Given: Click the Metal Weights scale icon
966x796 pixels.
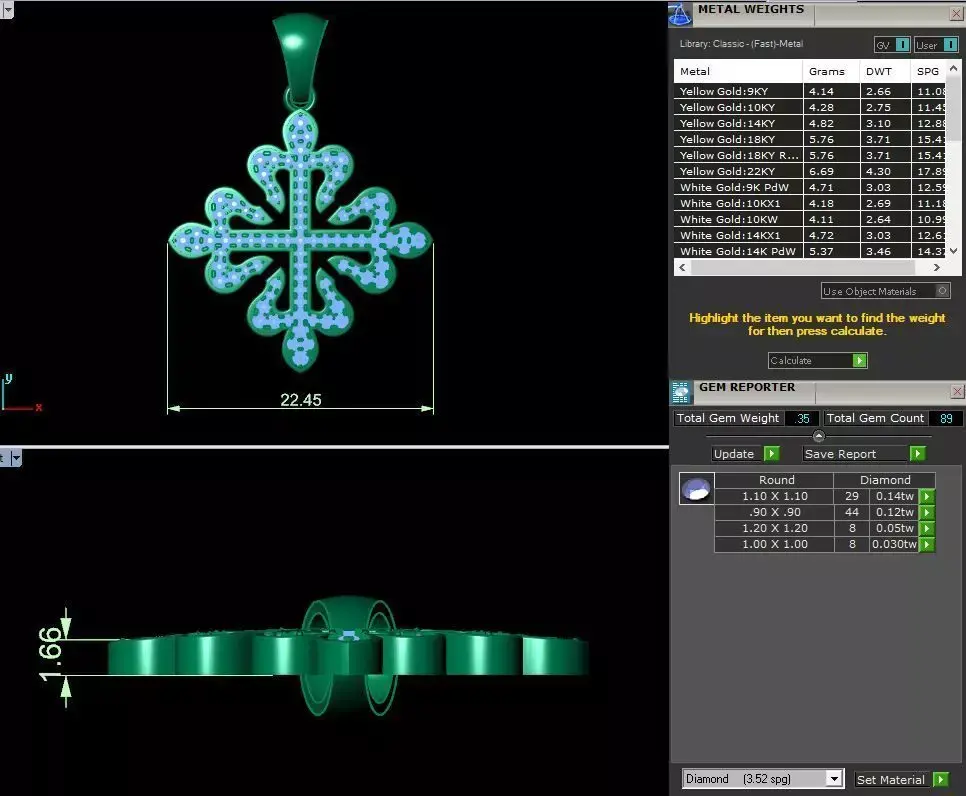Looking at the screenshot, I should click(x=681, y=13).
